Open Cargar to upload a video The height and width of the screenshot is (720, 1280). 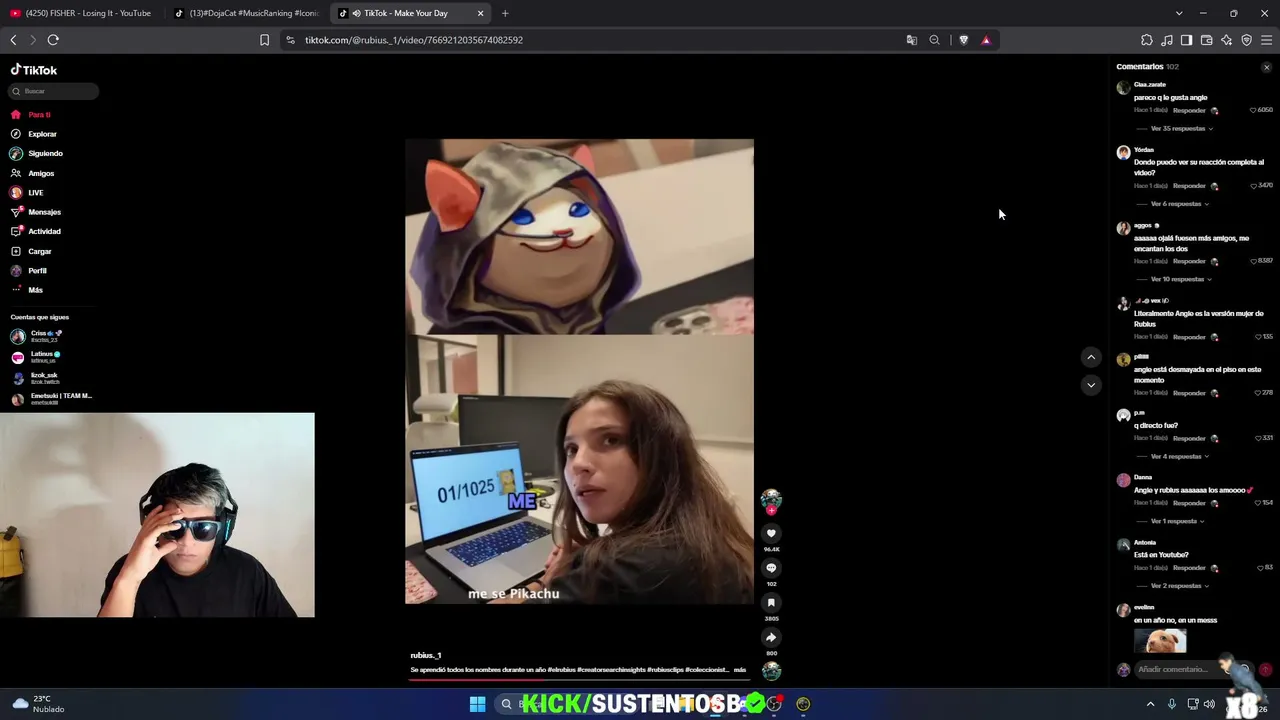click(x=31, y=251)
